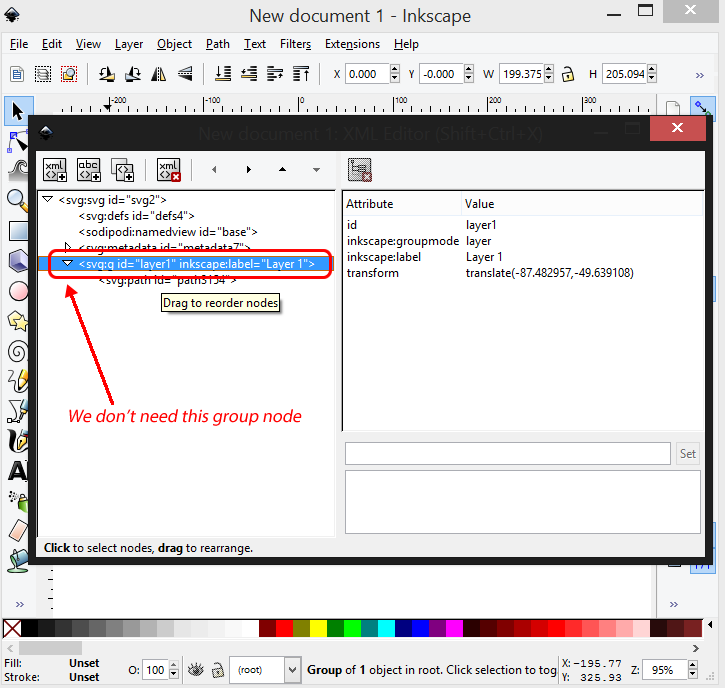
Task: Select the Star/polygon tool
Action: coord(18,321)
